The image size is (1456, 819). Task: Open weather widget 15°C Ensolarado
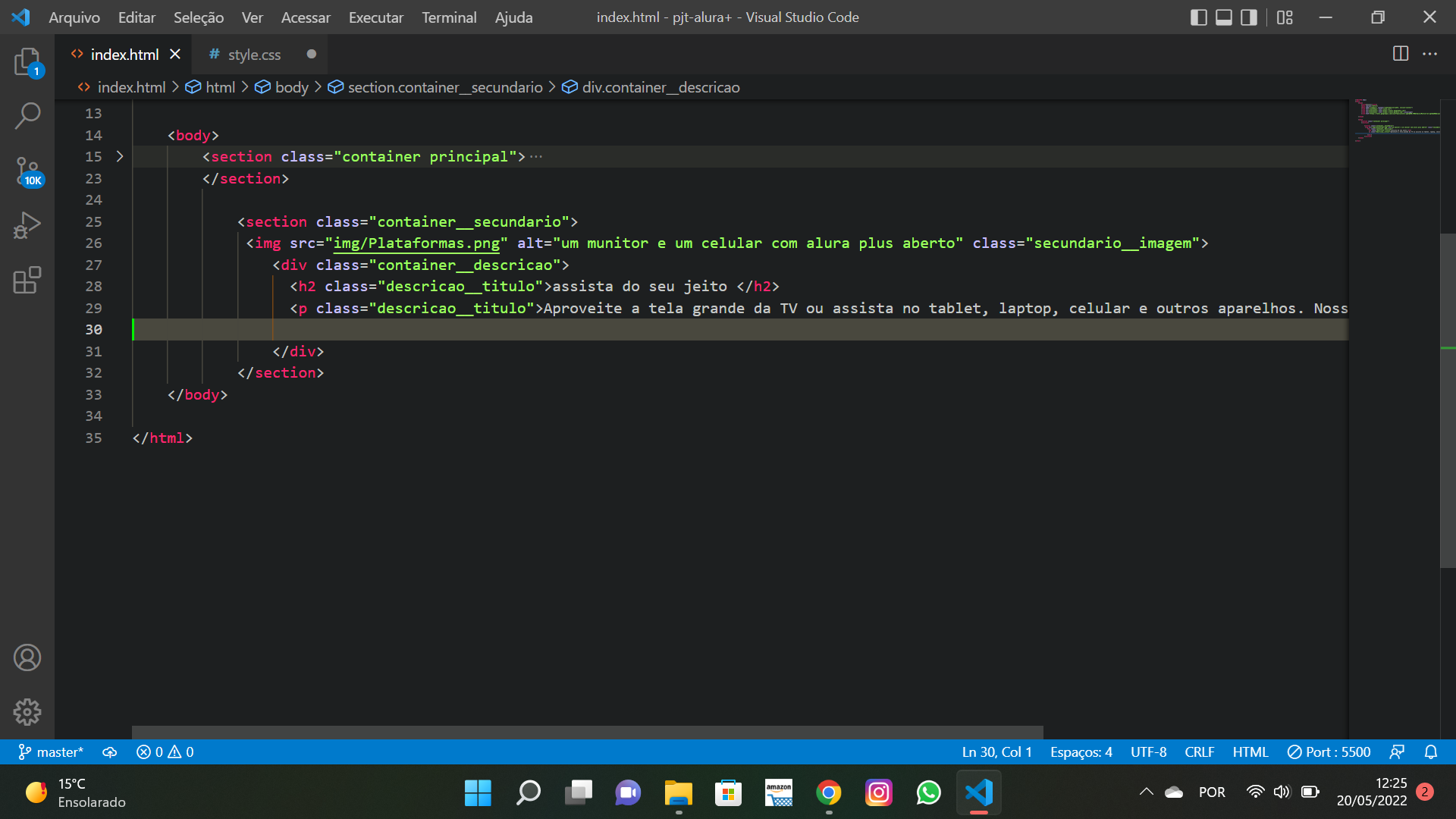76,792
